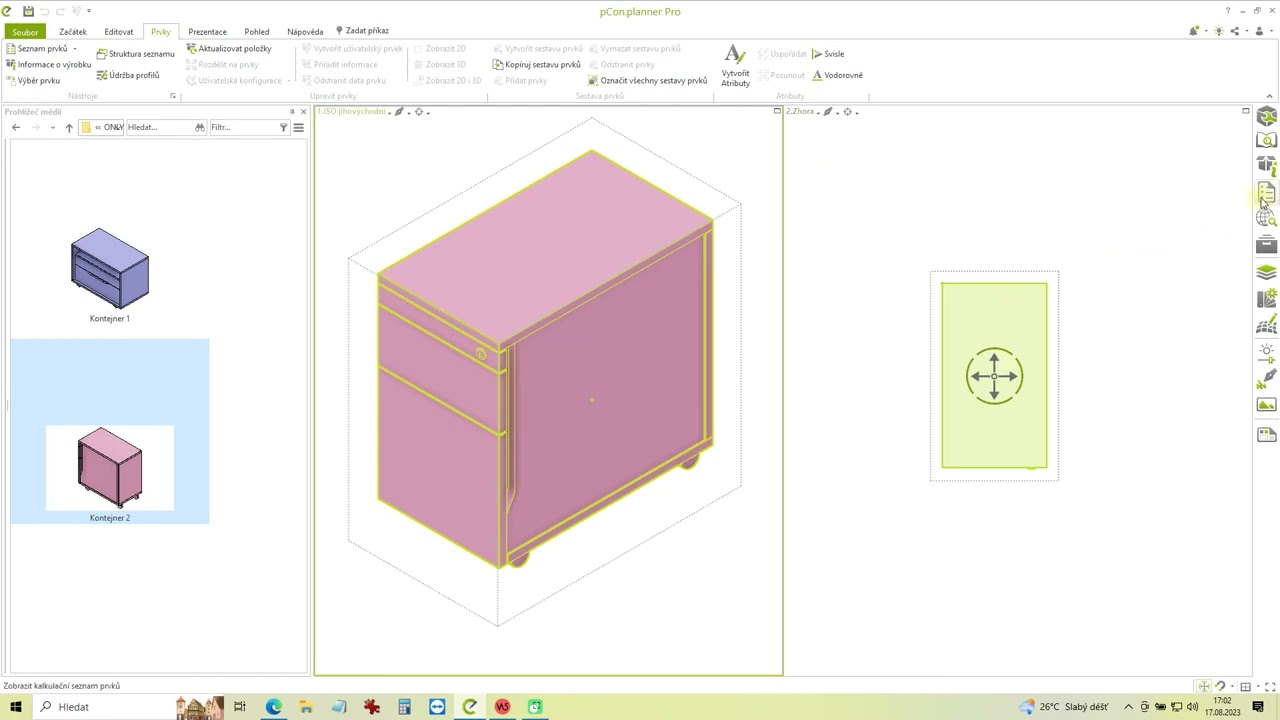
Task: Maximize the Zhora viewport
Action: [x=1245, y=111]
